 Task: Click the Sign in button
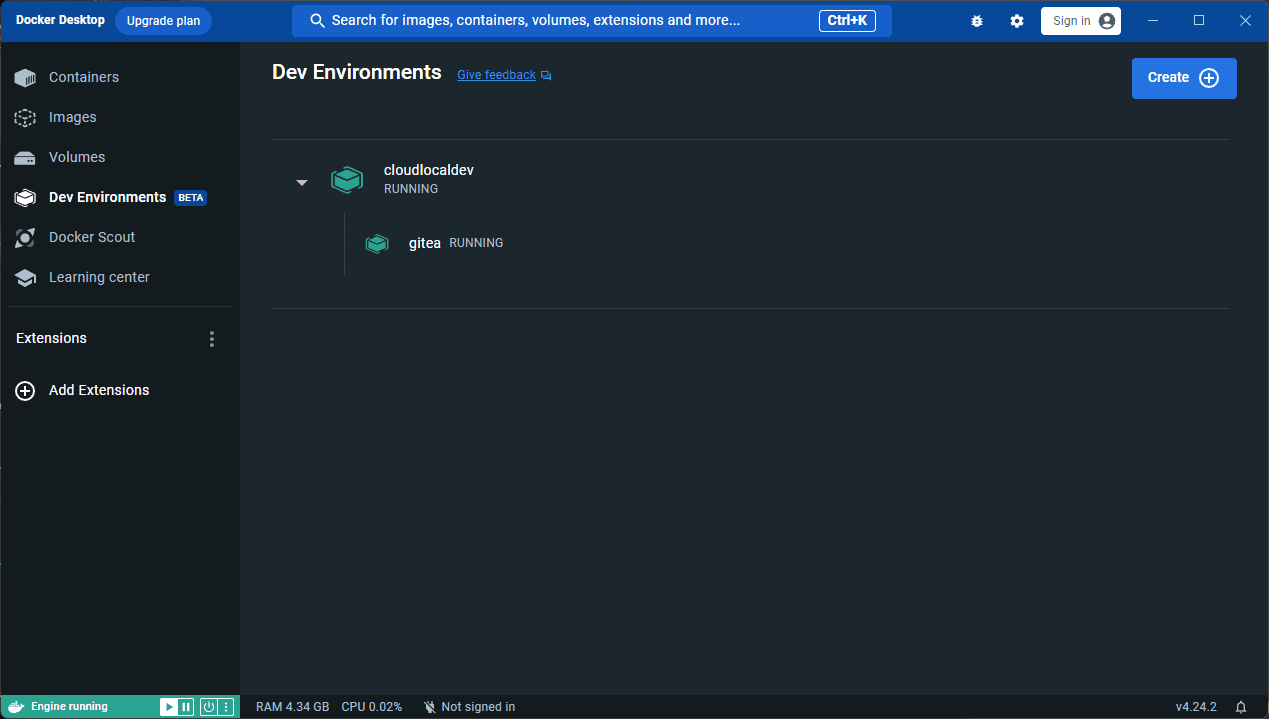coord(1081,21)
